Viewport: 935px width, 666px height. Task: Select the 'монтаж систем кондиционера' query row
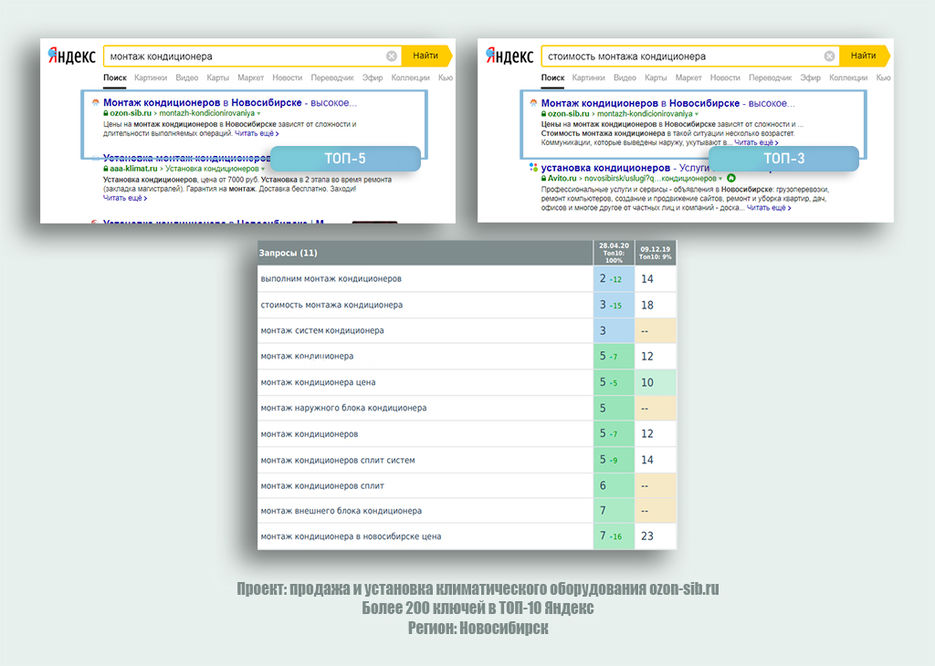click(x=467, y=330)
